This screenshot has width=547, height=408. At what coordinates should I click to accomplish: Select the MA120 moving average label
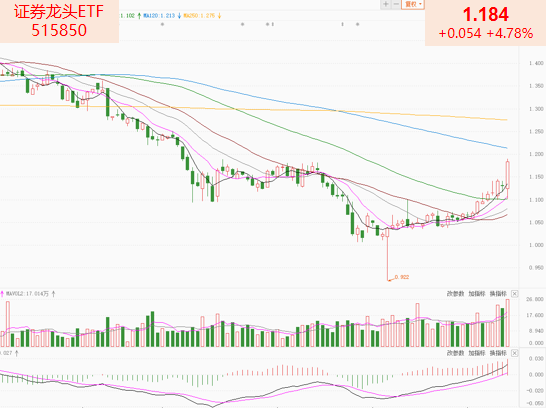(159, 16)
